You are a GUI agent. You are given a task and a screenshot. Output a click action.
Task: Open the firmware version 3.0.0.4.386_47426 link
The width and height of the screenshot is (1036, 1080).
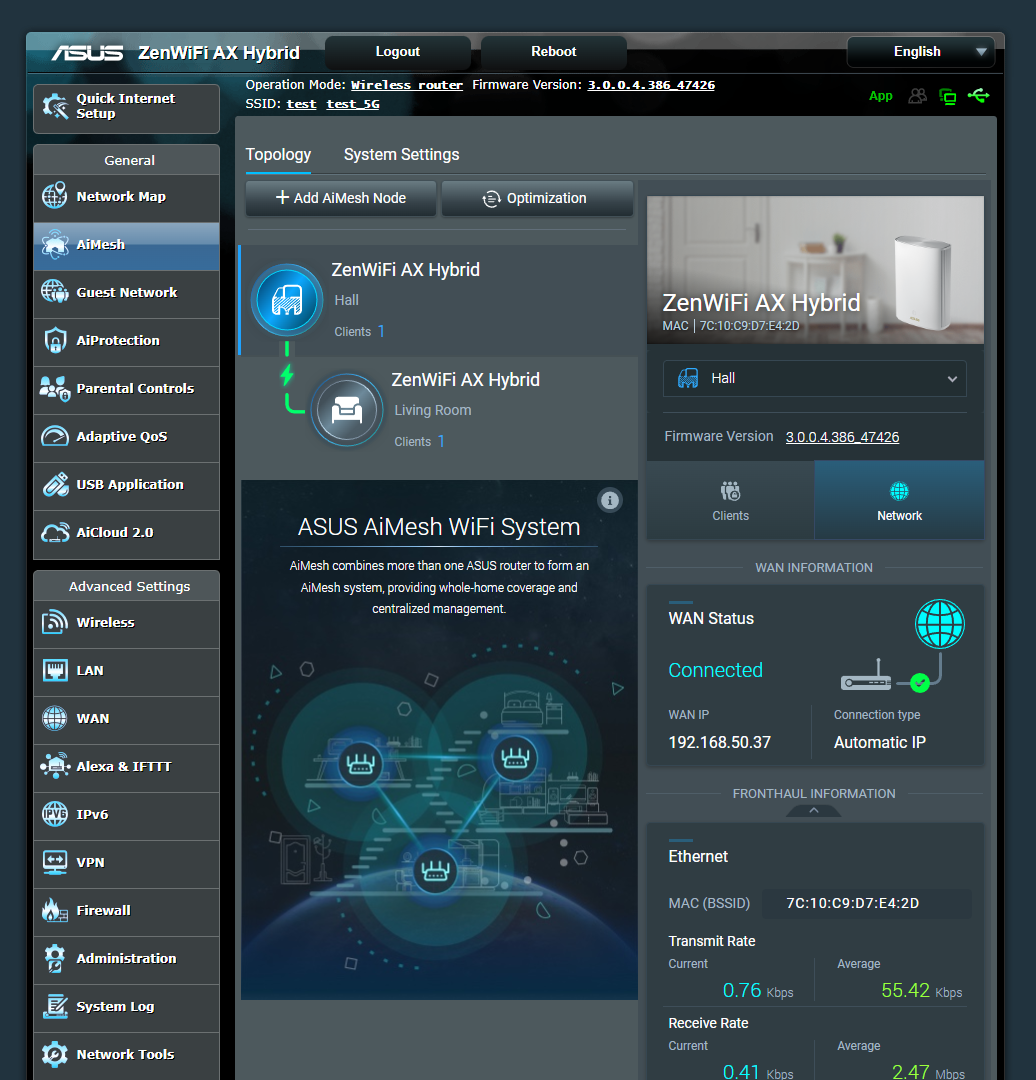(x=651, y=84)
